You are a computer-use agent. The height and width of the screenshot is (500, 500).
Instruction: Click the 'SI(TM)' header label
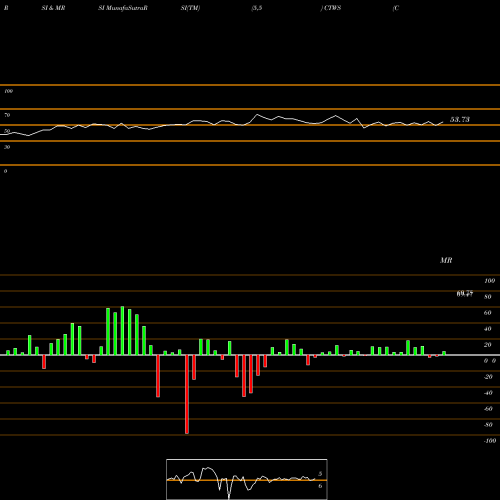190,8
